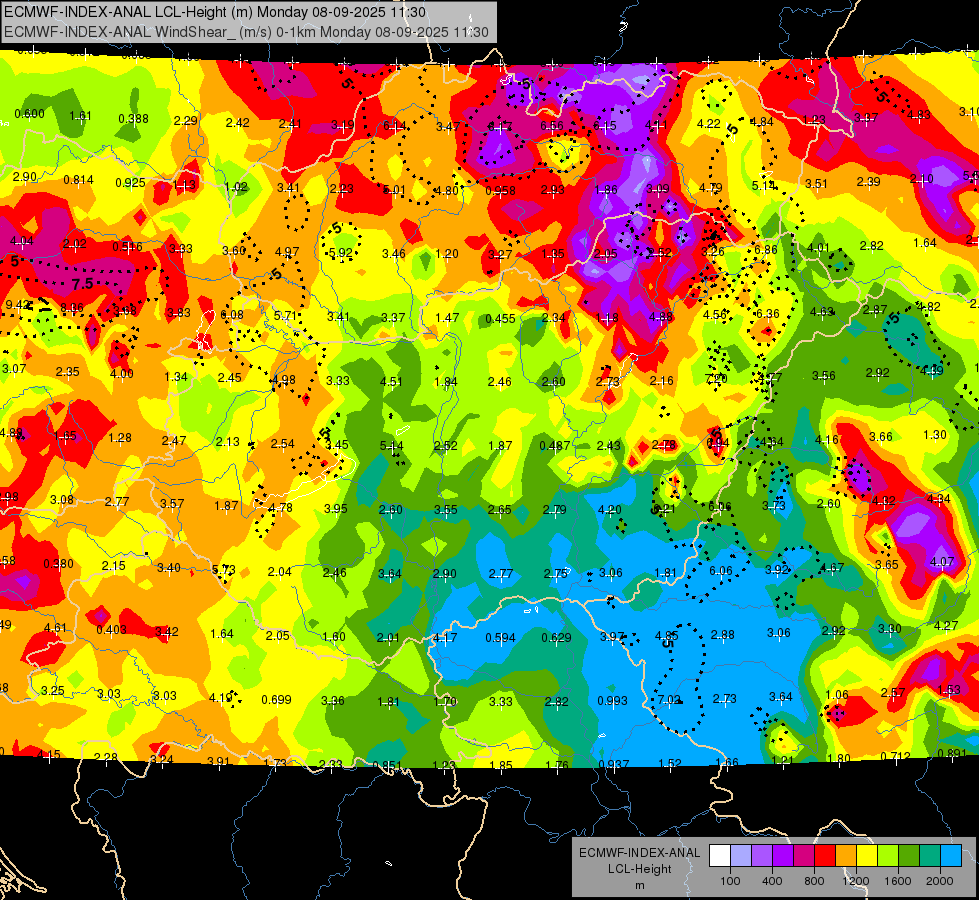Click the wind shear value 1.06
This screenshot has width=979, height=900.
click(x=837, y=695)
